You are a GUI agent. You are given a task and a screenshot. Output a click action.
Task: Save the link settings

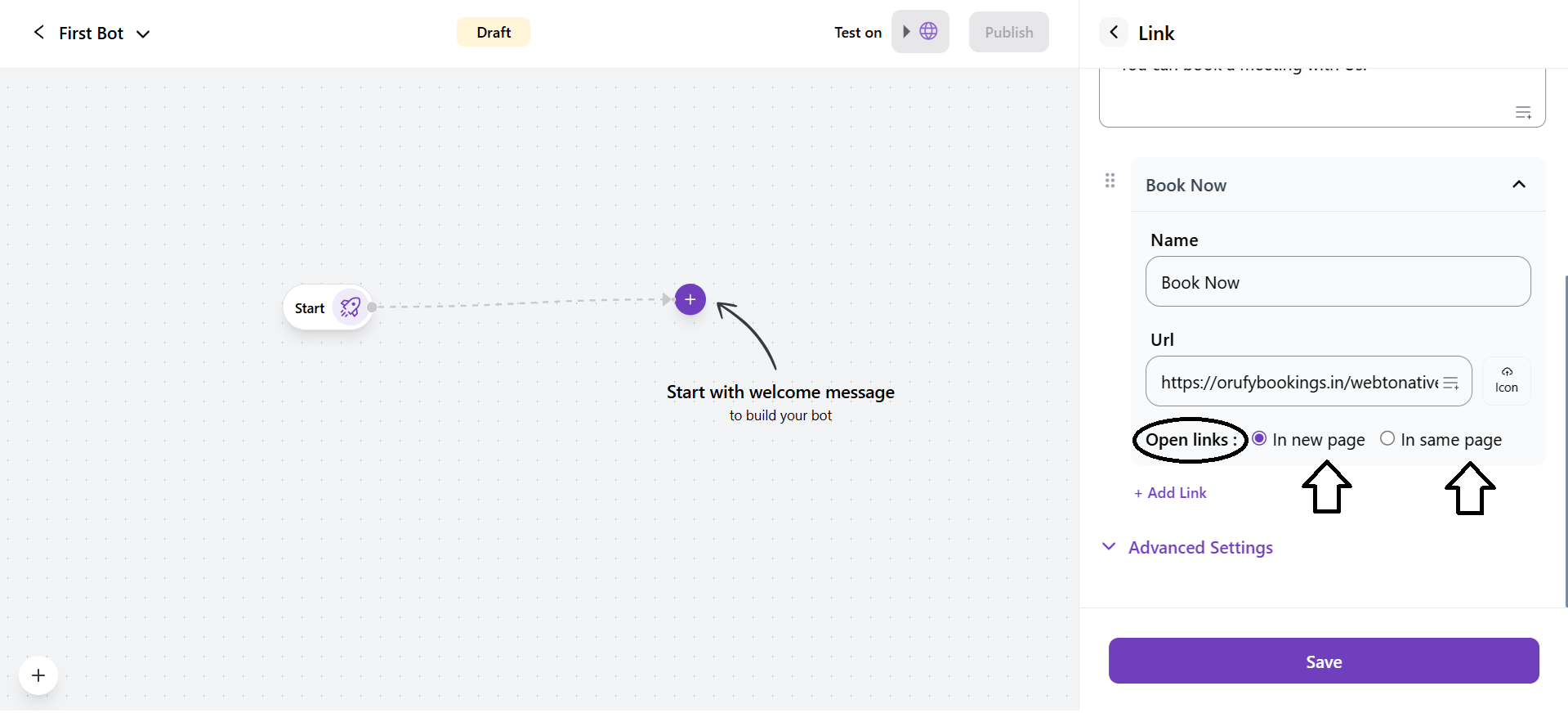1323,661
